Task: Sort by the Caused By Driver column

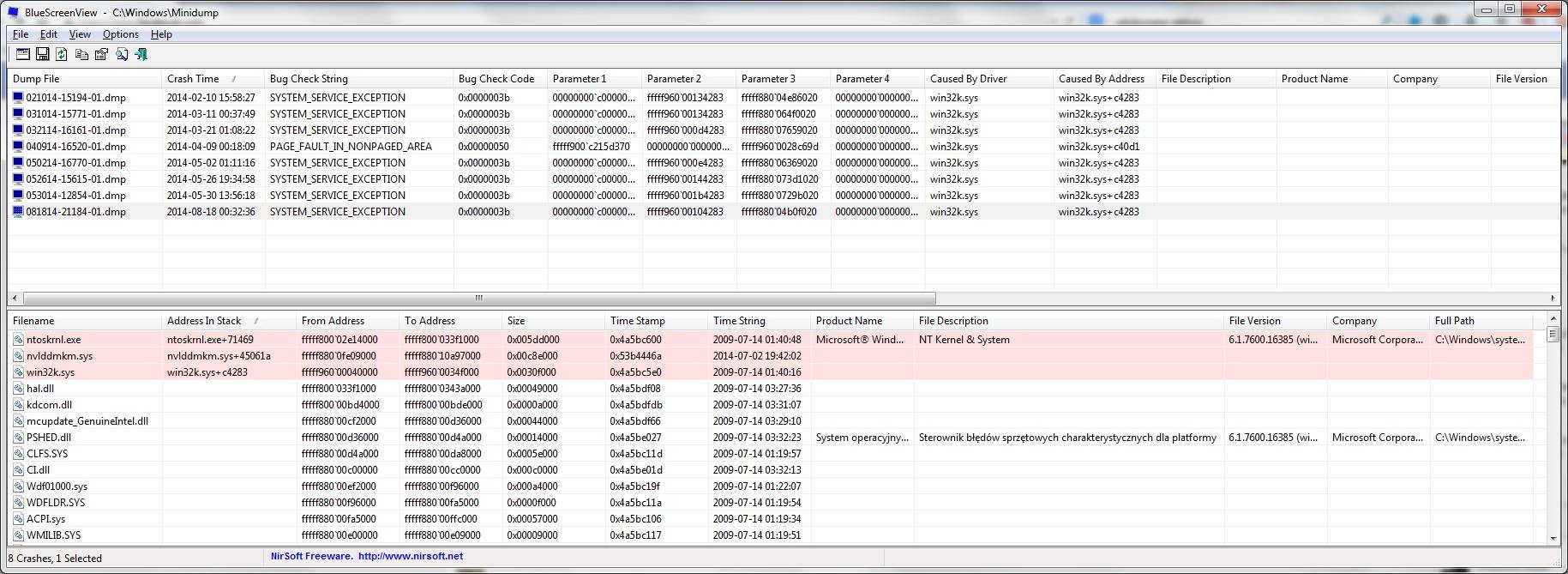Action: click(989, 79)
